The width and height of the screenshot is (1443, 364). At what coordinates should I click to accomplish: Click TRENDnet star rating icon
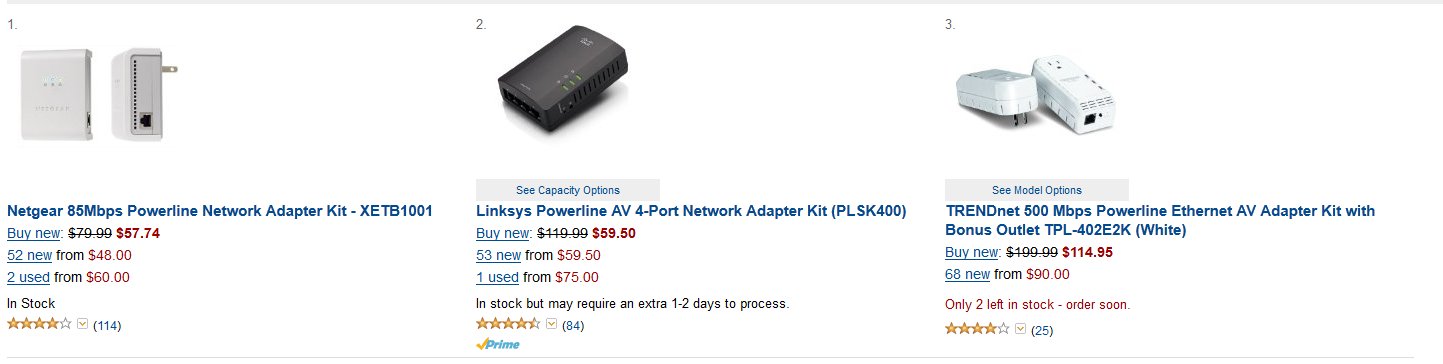[978, 329]
